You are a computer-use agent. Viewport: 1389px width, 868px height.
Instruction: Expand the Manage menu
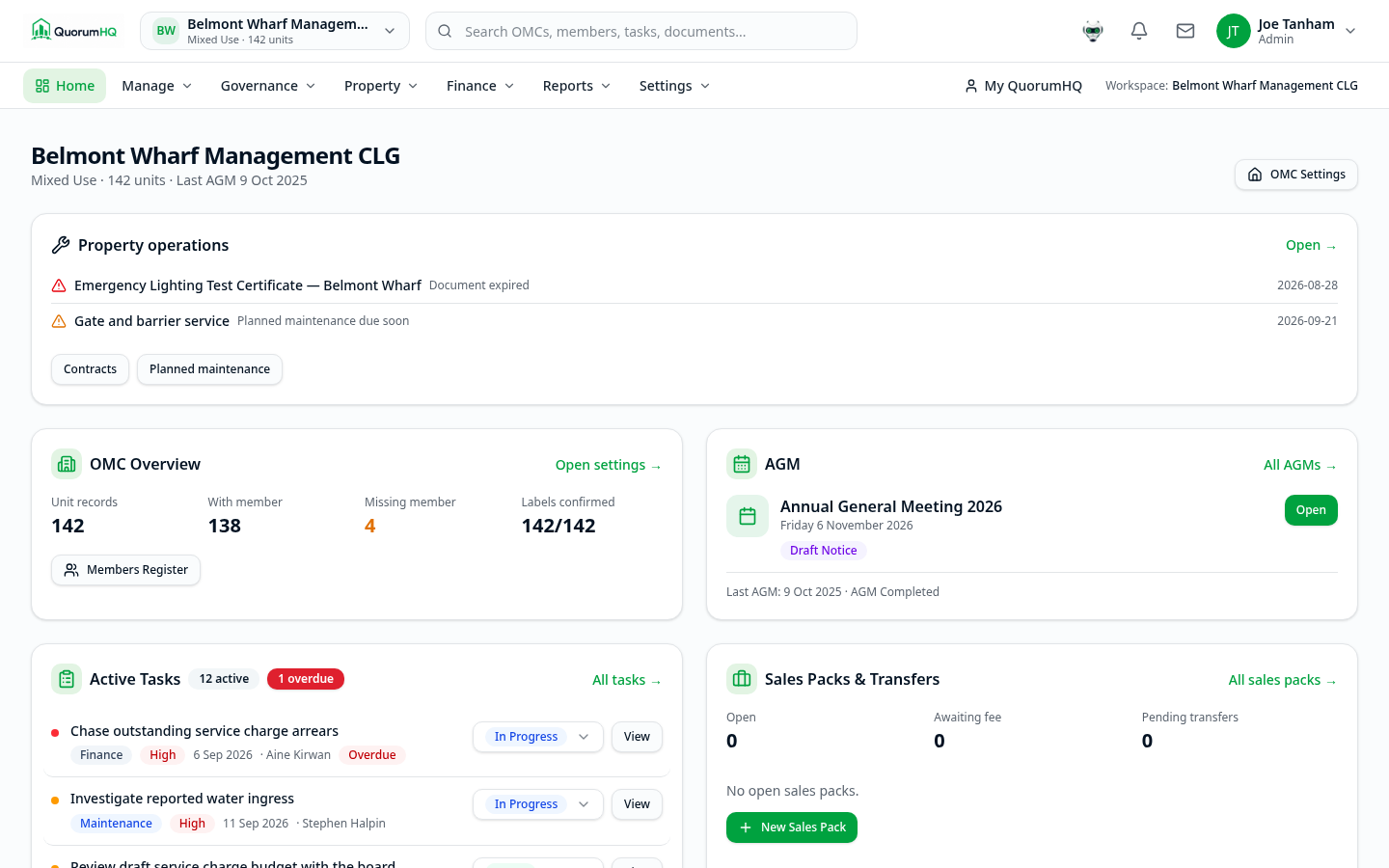(157, 86)
